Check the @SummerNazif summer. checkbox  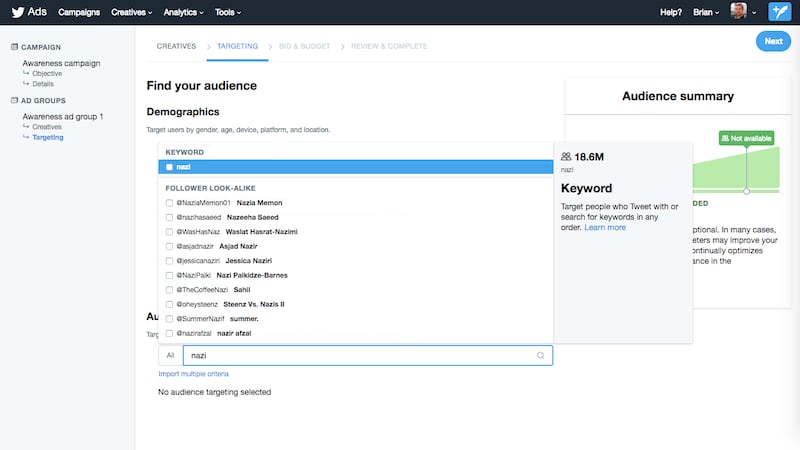169,319
